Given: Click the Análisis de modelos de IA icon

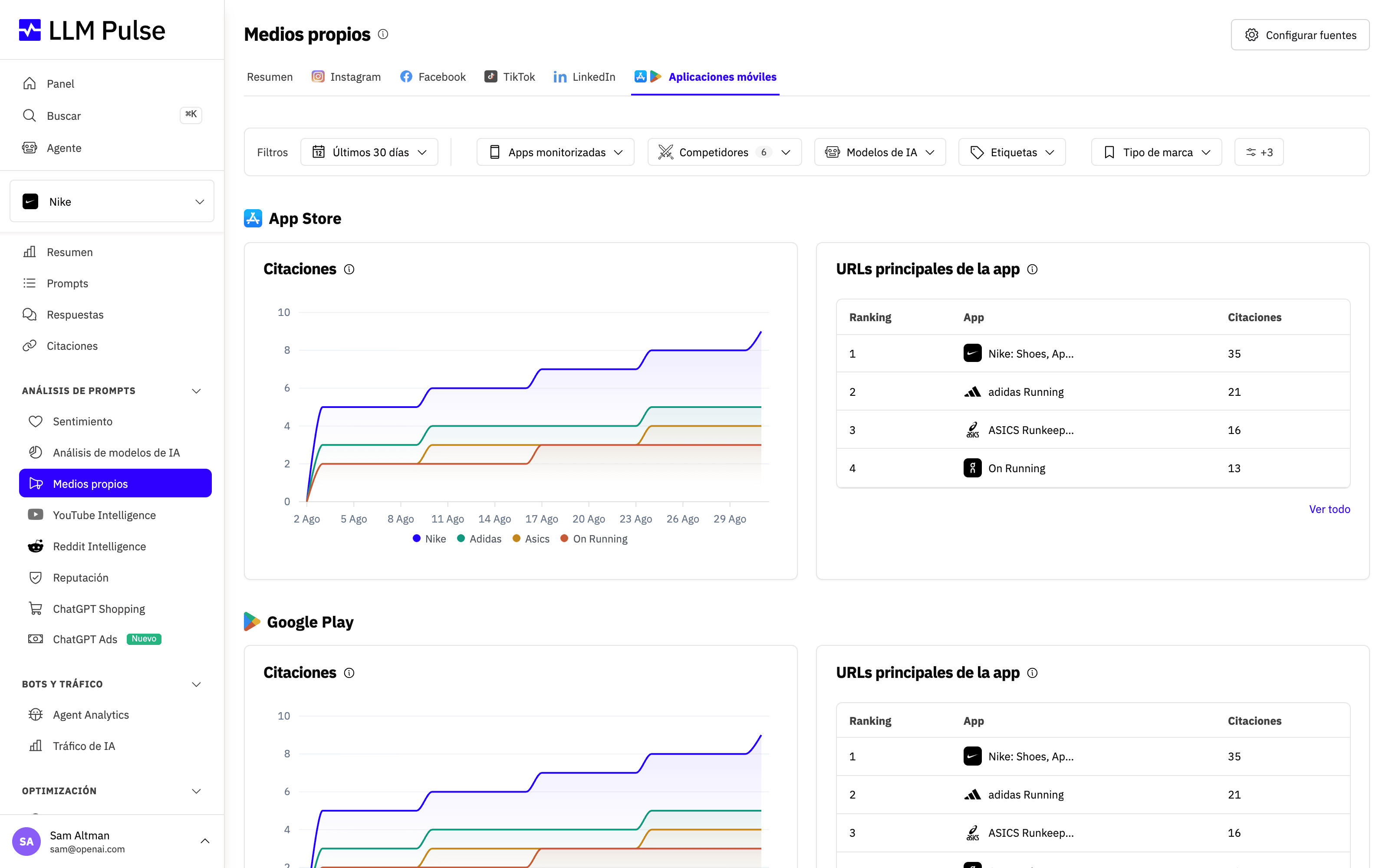Looking at the screenshot, I should click(x=36, y=452).
